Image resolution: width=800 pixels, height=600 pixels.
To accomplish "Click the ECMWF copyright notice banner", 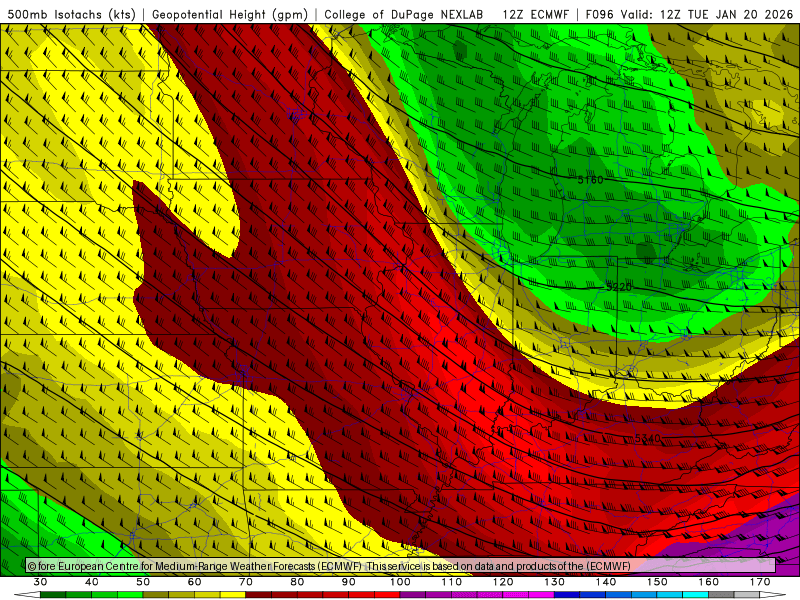I will (x=401, y=566).
